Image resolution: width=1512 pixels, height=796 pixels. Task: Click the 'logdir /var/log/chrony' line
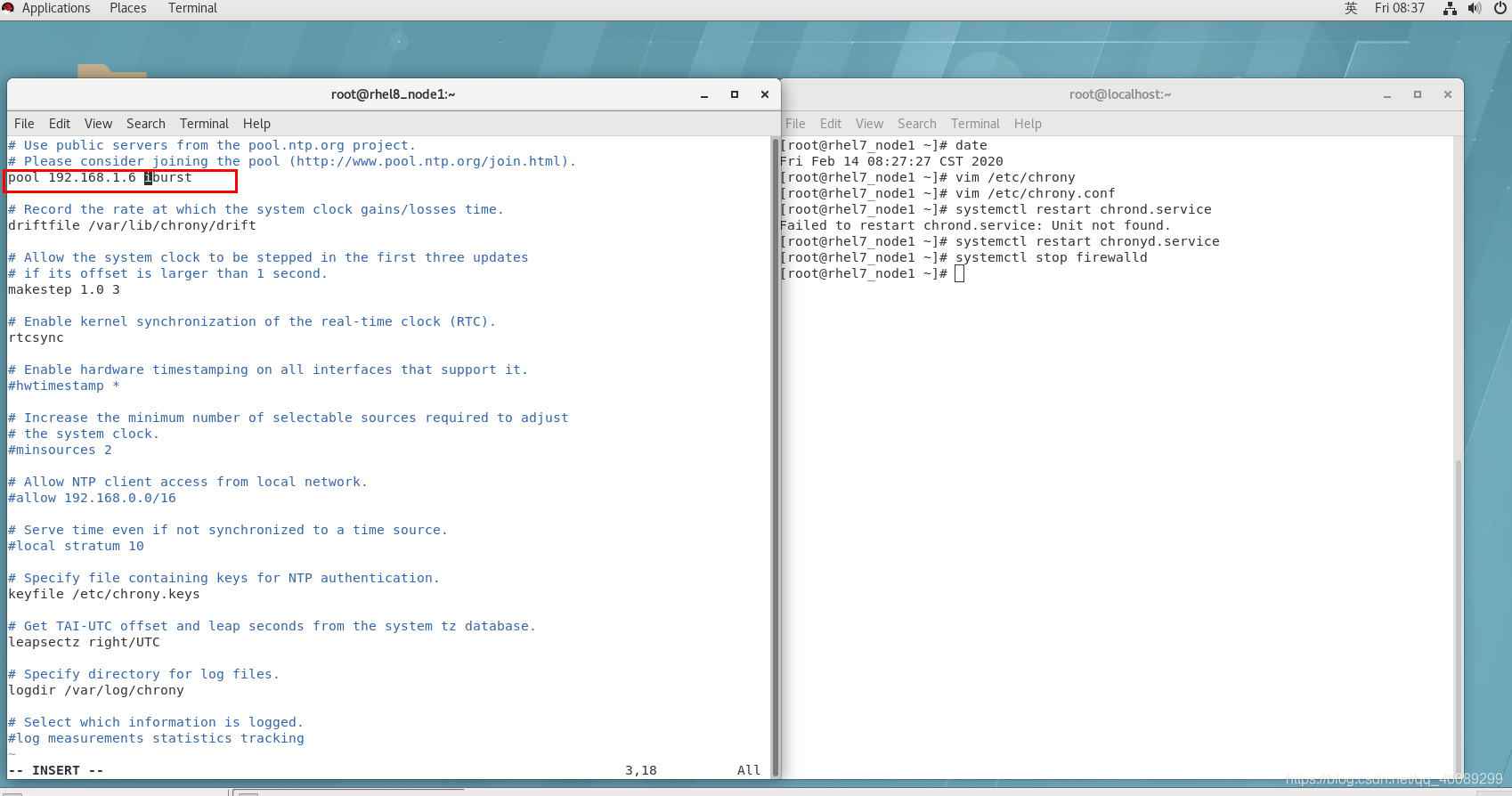(96, 691)
